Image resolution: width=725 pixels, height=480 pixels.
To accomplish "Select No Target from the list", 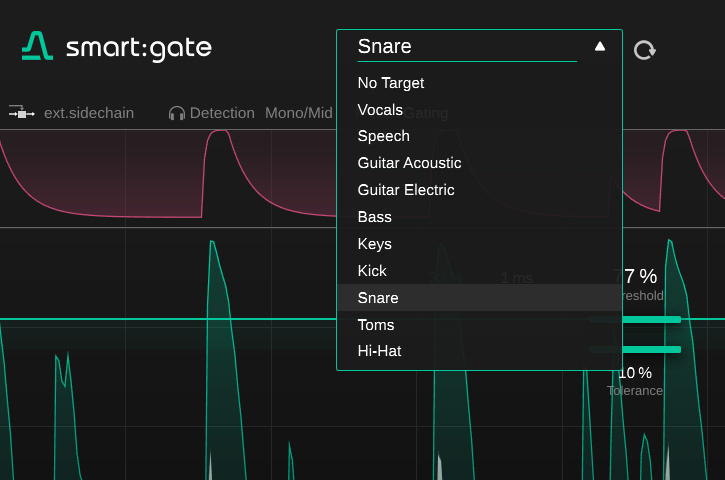I will (x=391, y=83).
